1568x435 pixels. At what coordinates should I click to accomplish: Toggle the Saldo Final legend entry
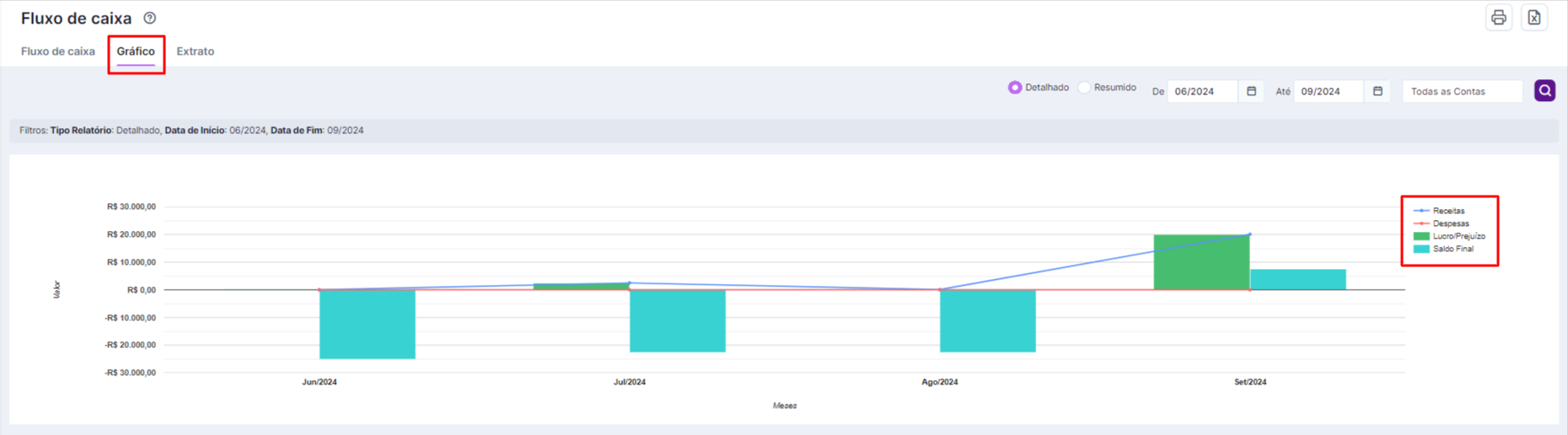[1444, 249]
